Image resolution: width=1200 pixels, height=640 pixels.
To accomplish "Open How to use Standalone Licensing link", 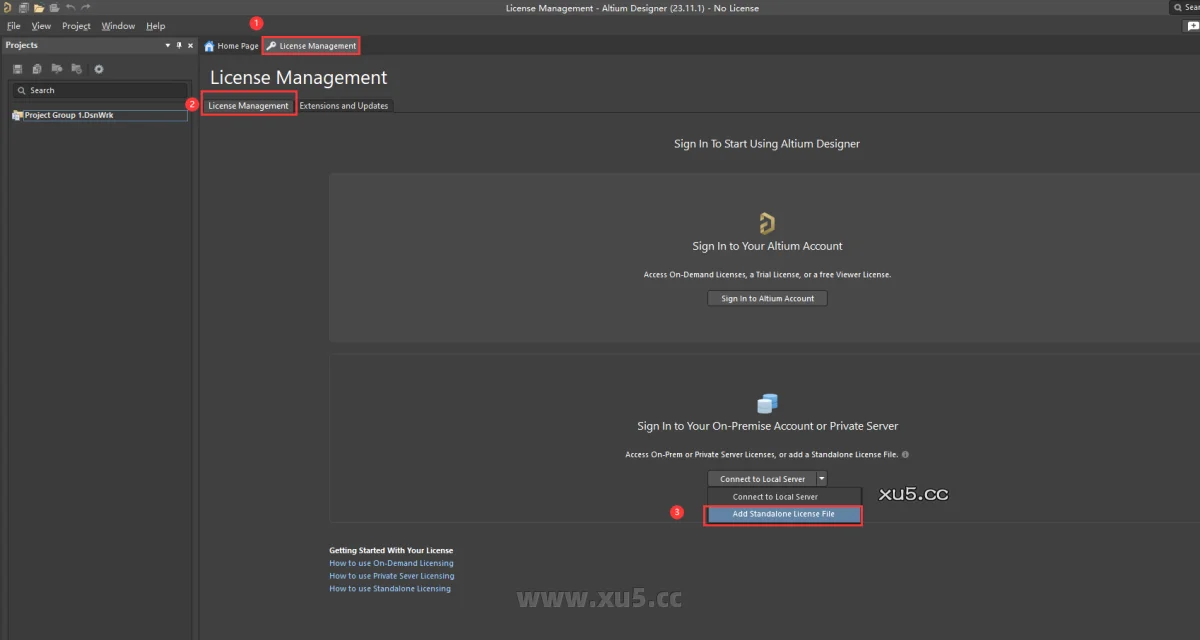I will click(x=390, y=589).
